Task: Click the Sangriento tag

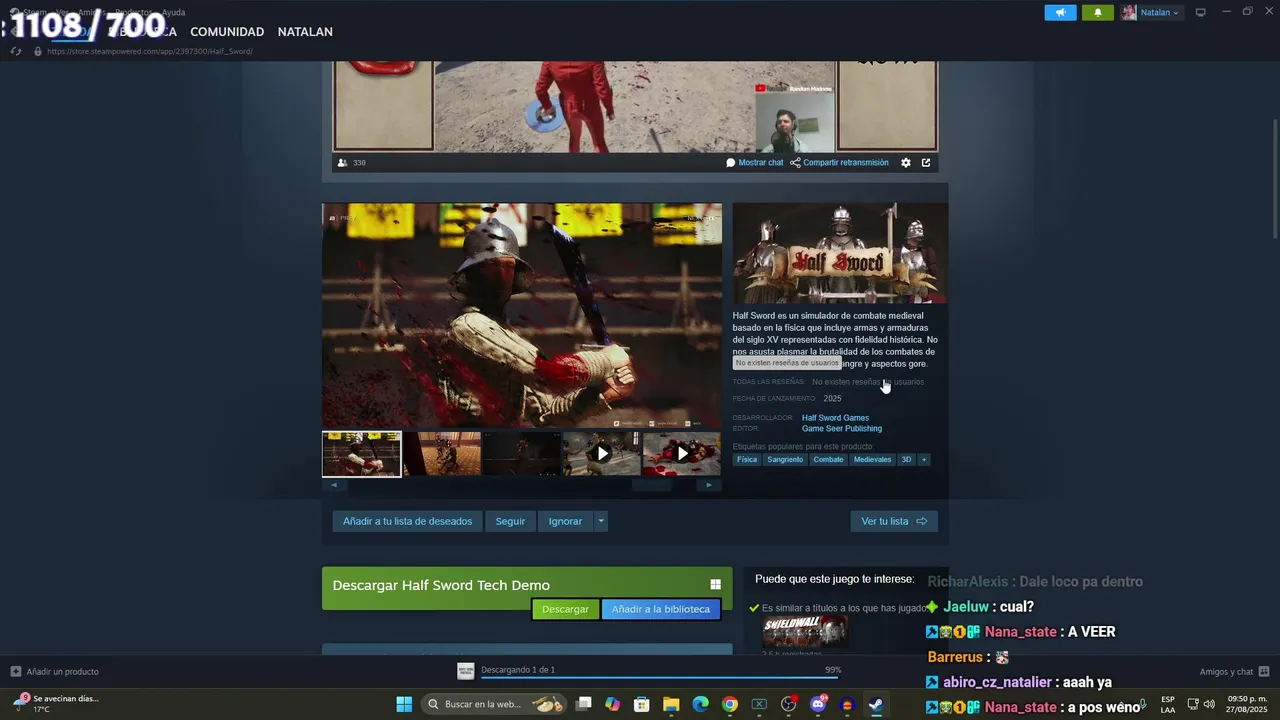Action: (x=785, y=460)
